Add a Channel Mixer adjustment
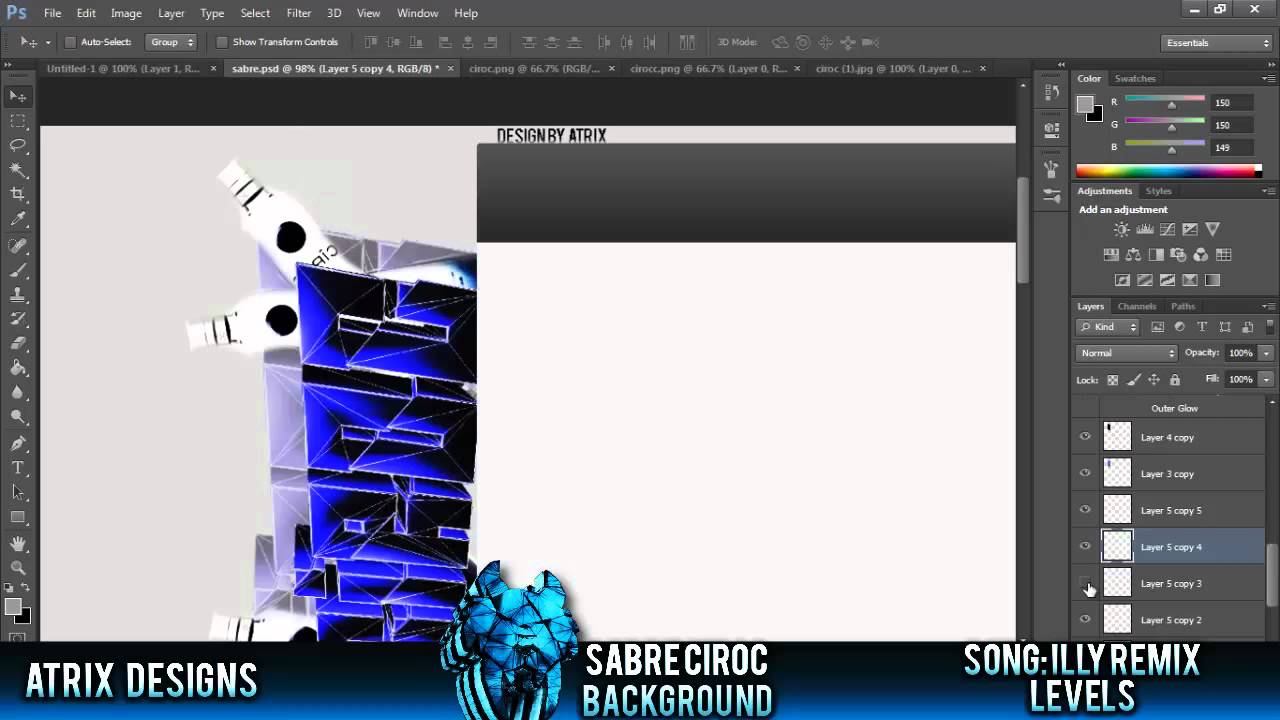Viewport: 1280px width, 720px height. click(1201, 255)
